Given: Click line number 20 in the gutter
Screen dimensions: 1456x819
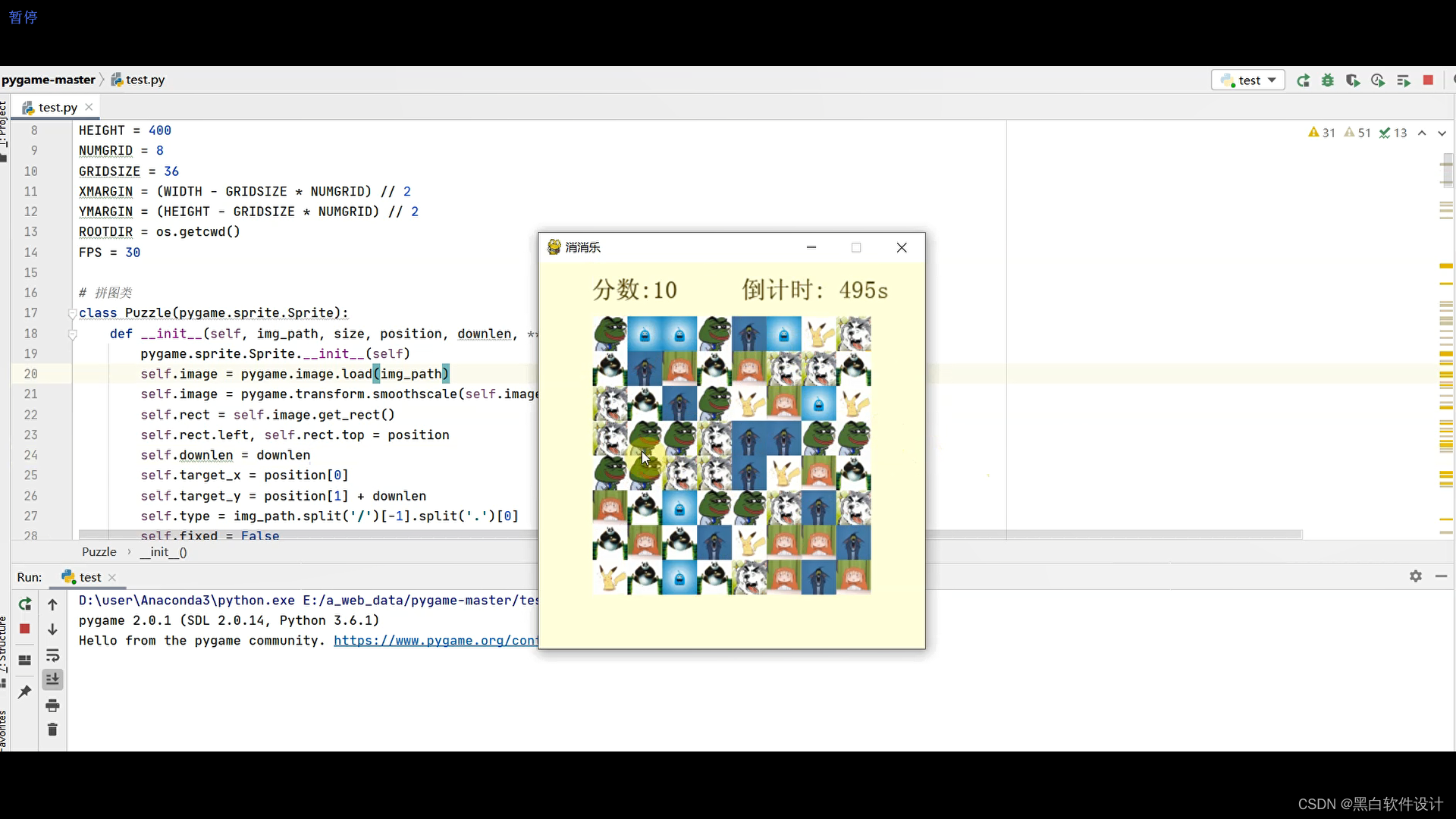Looking at the screenshot, I should click(x=30, y=374).
